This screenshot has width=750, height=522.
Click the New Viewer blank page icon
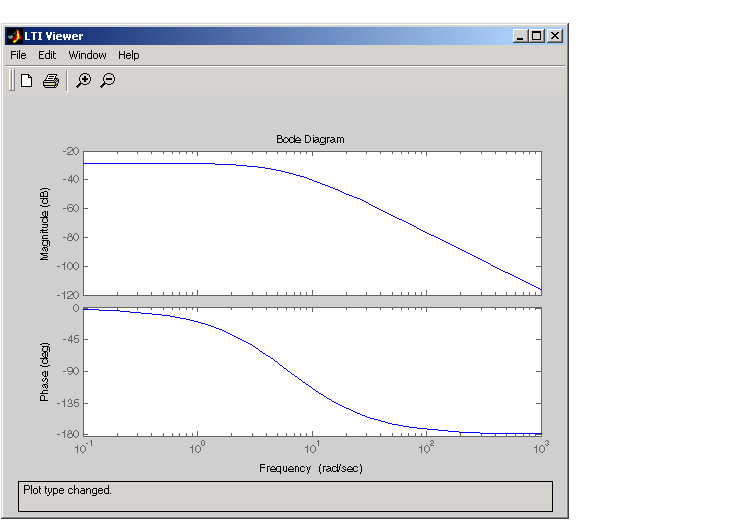(27, 81)
